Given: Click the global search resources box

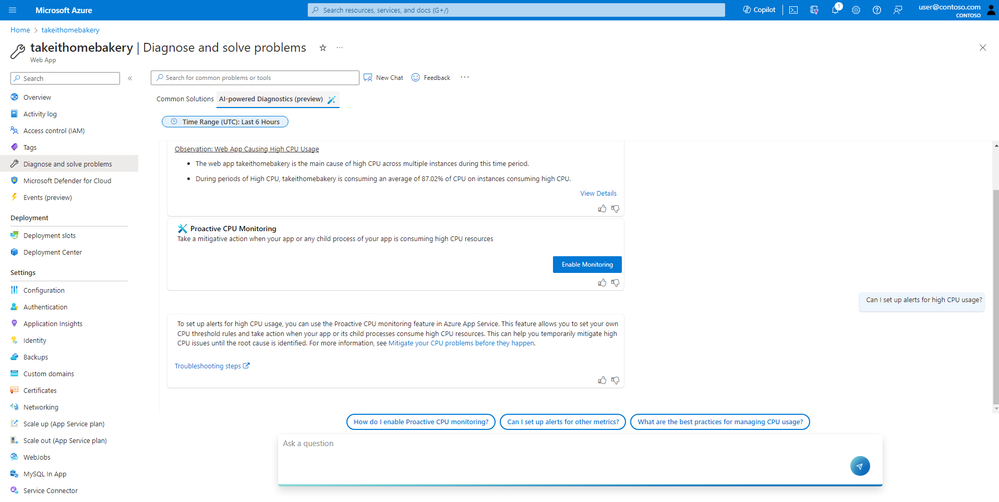Looking at the screenshot, I should 516,10.
